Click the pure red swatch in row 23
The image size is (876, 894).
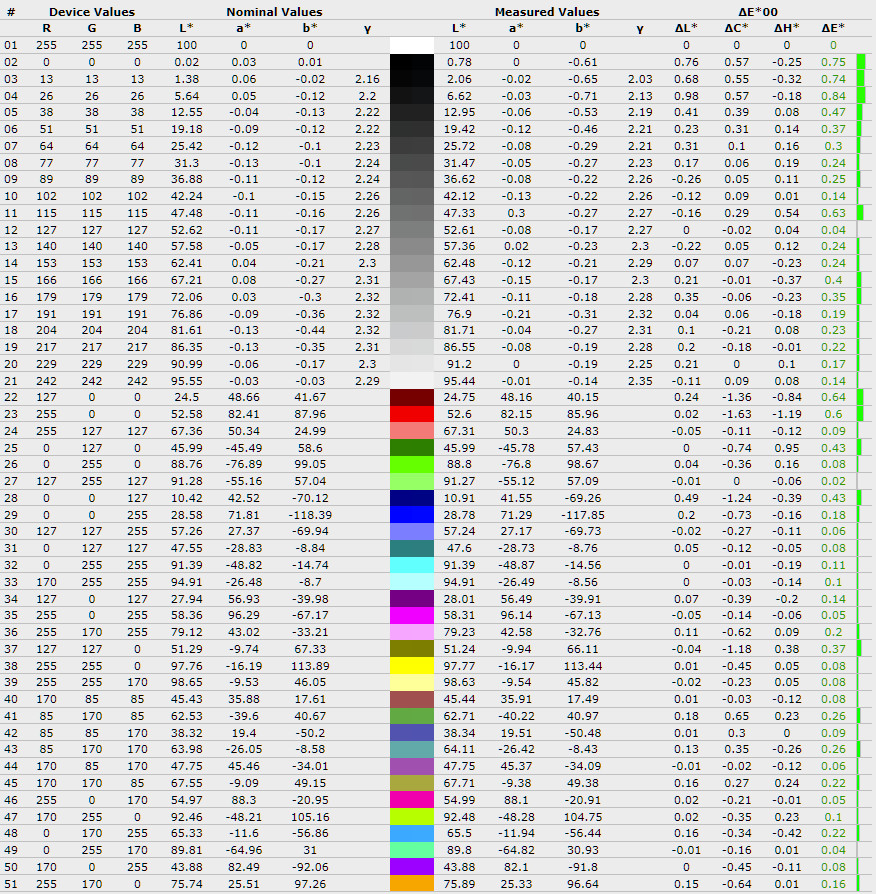click(x=412, y=414)
